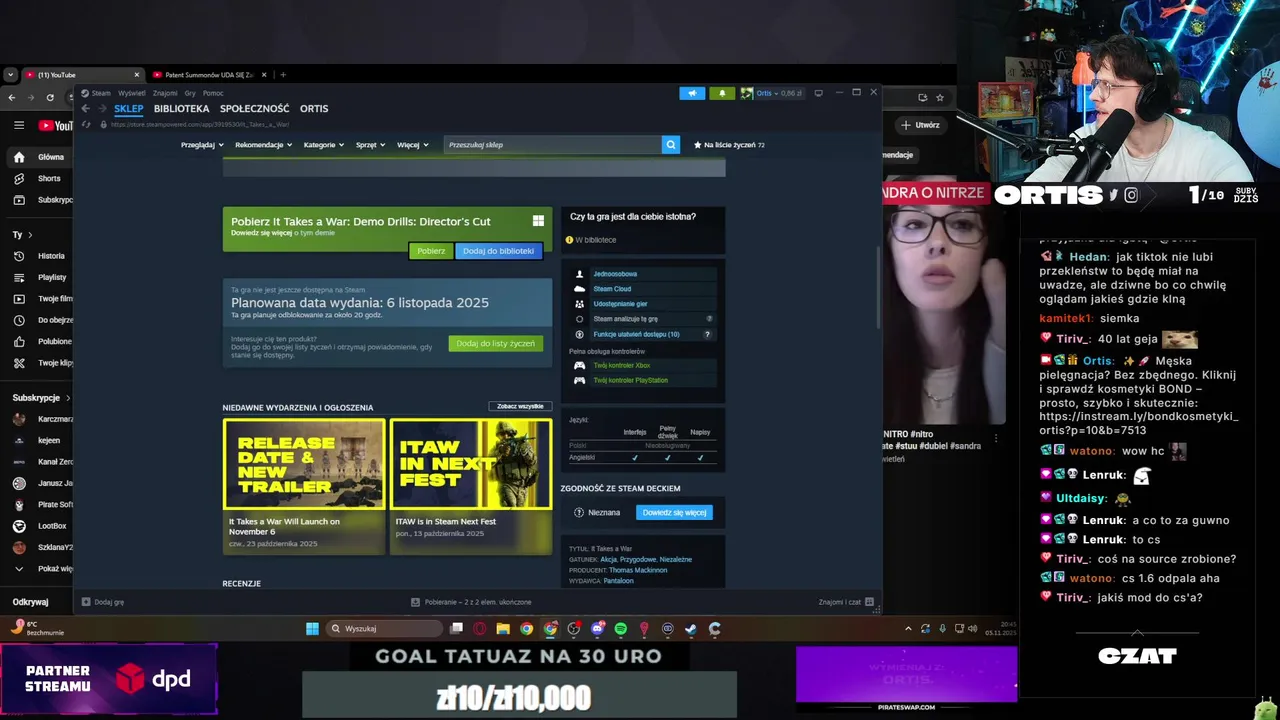Click Dodaj grę plus icon in Steam

coord(86,602)
